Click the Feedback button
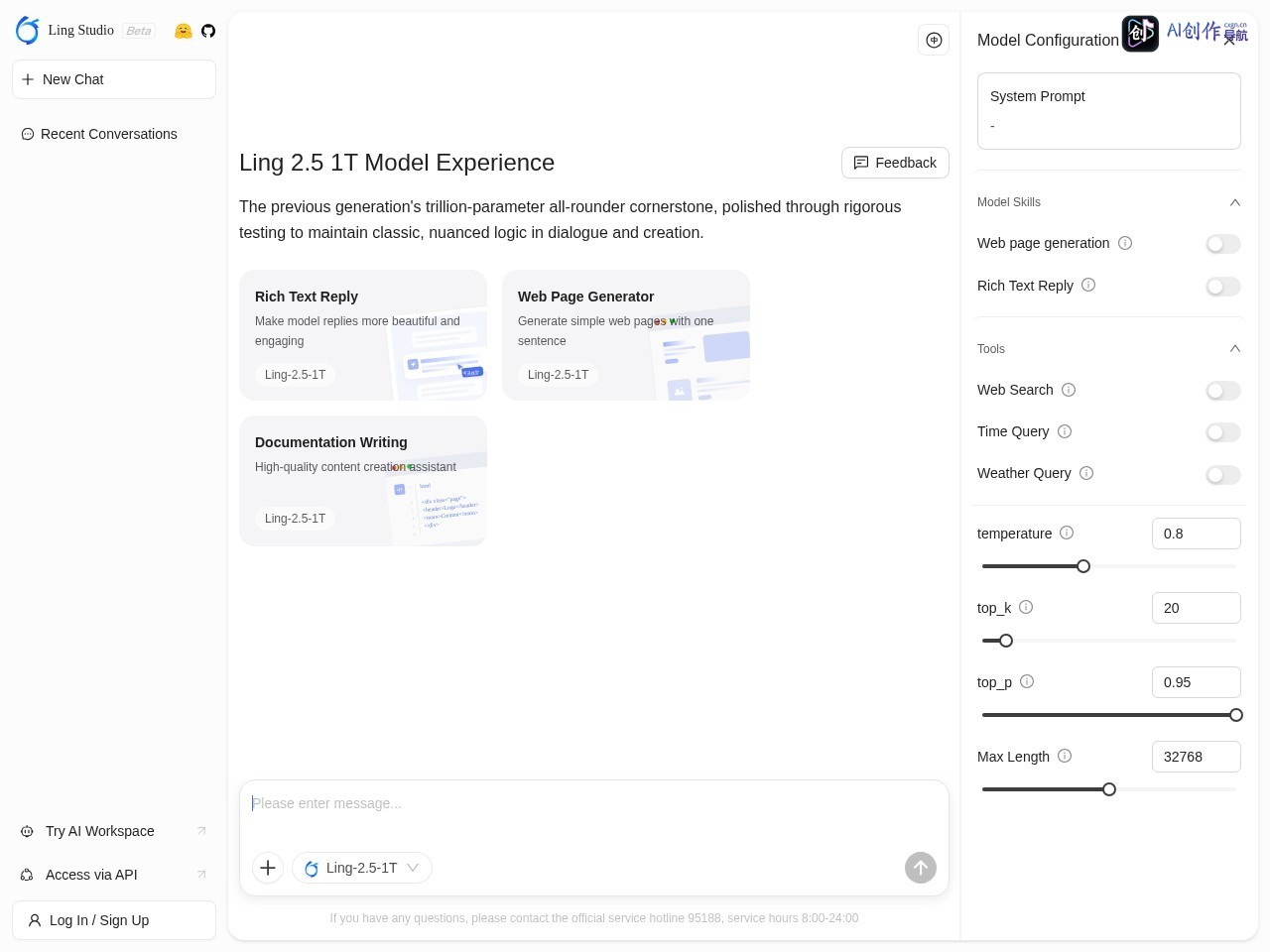1270x952 pixels. click(x=895, y=163)
